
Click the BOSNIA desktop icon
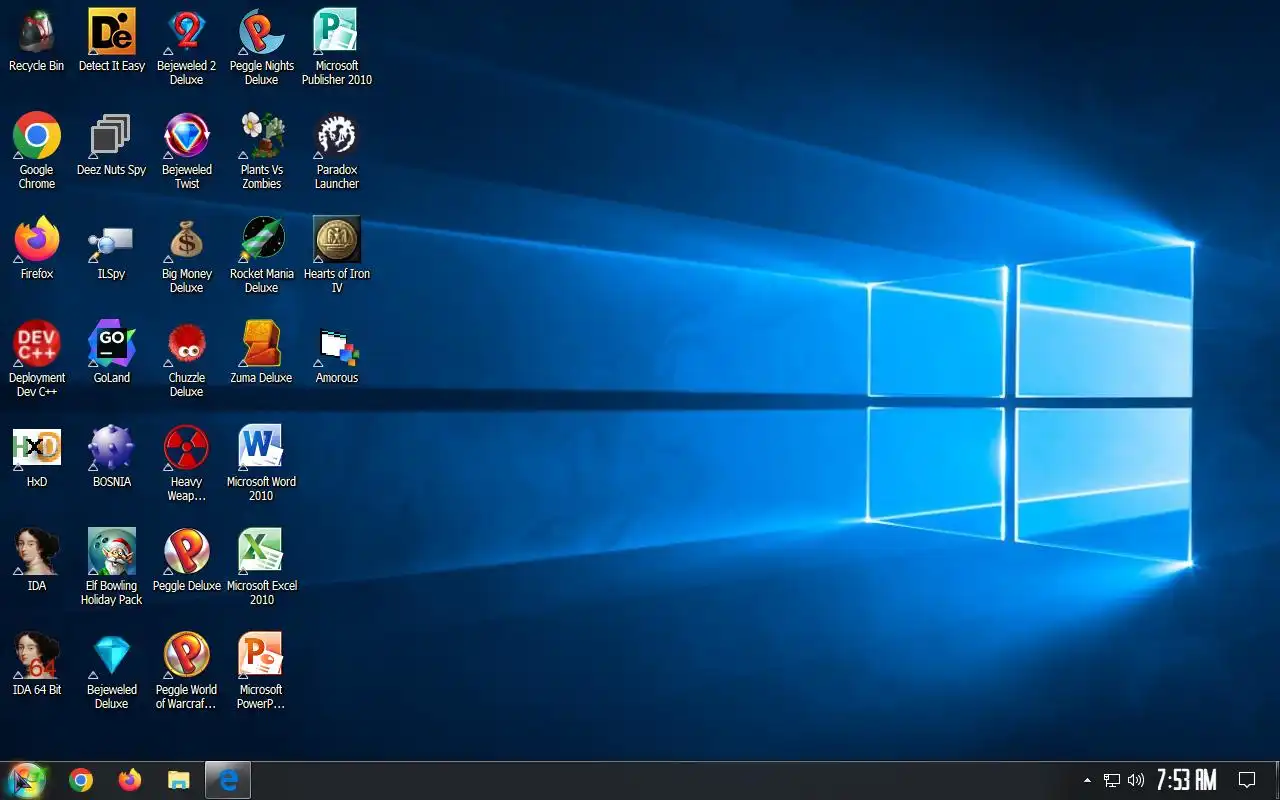coord(111,457)
